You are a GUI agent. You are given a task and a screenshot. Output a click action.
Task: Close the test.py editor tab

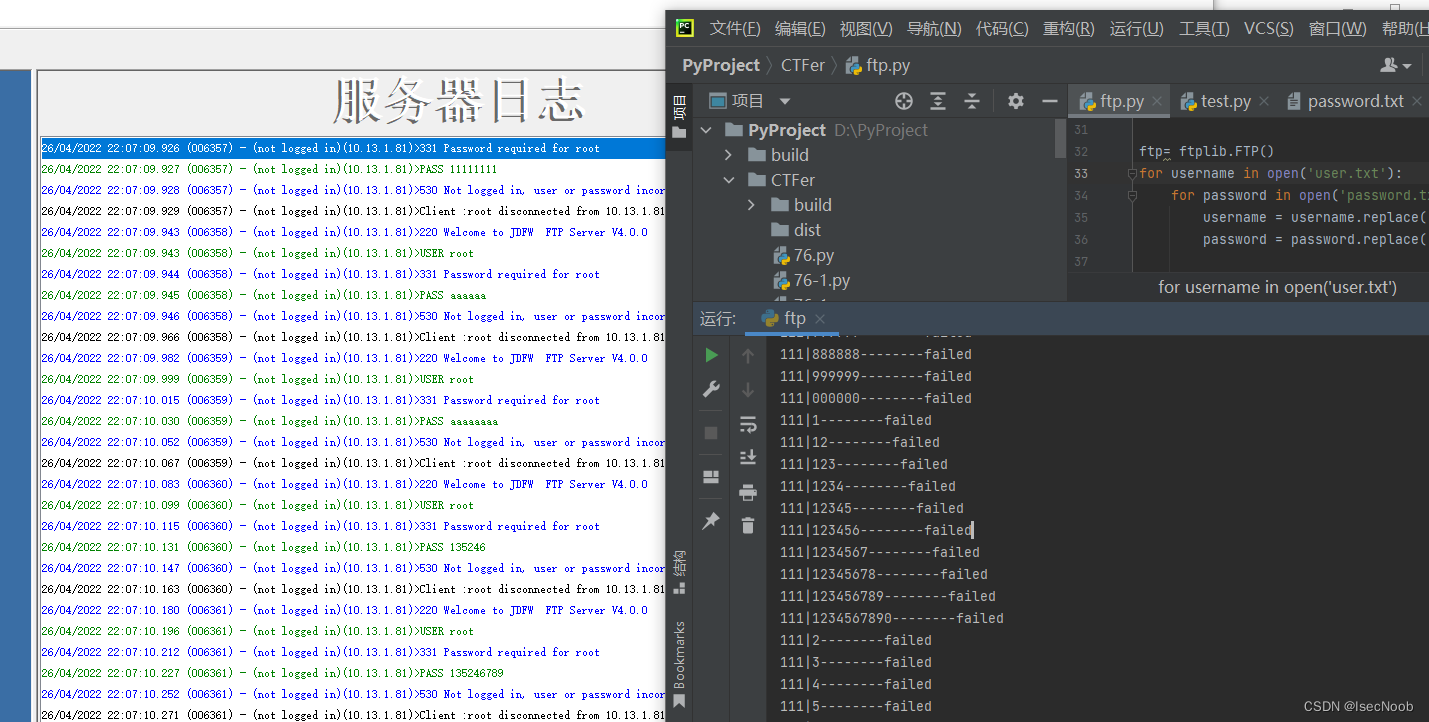point(1264,101)
